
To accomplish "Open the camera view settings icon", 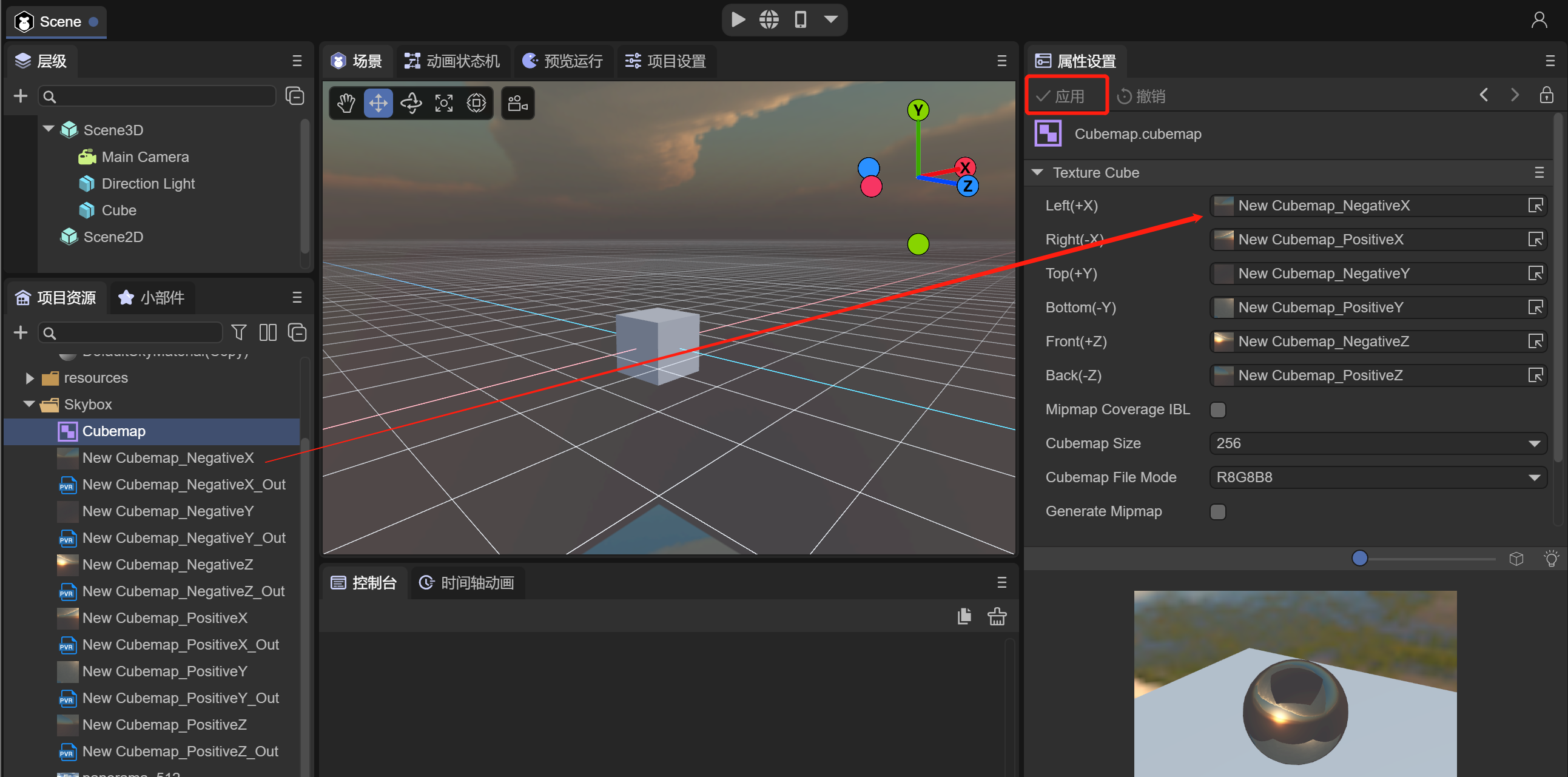I will 517,103.
